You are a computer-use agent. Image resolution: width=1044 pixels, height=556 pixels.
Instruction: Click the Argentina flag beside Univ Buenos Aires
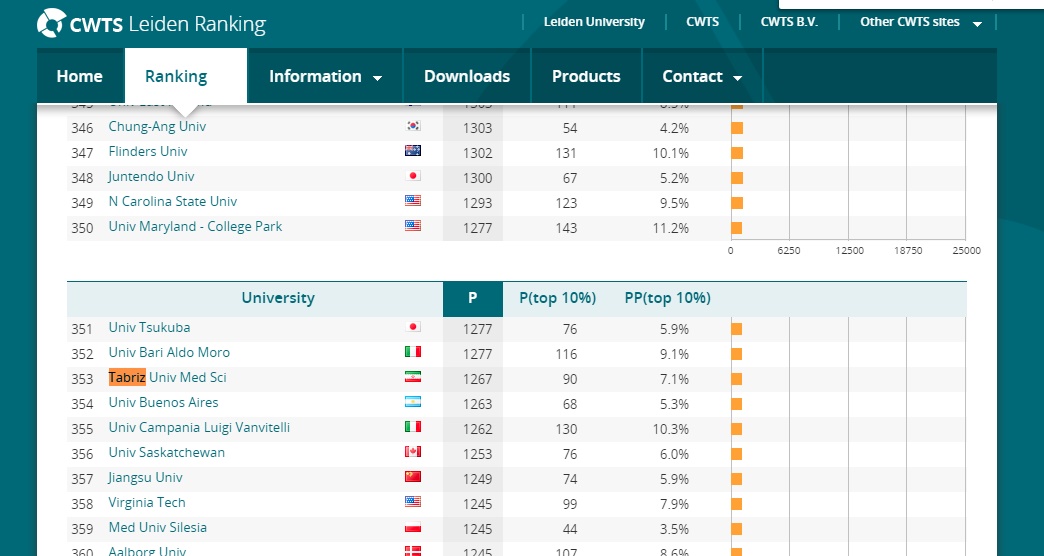click(x=412, y=403)
